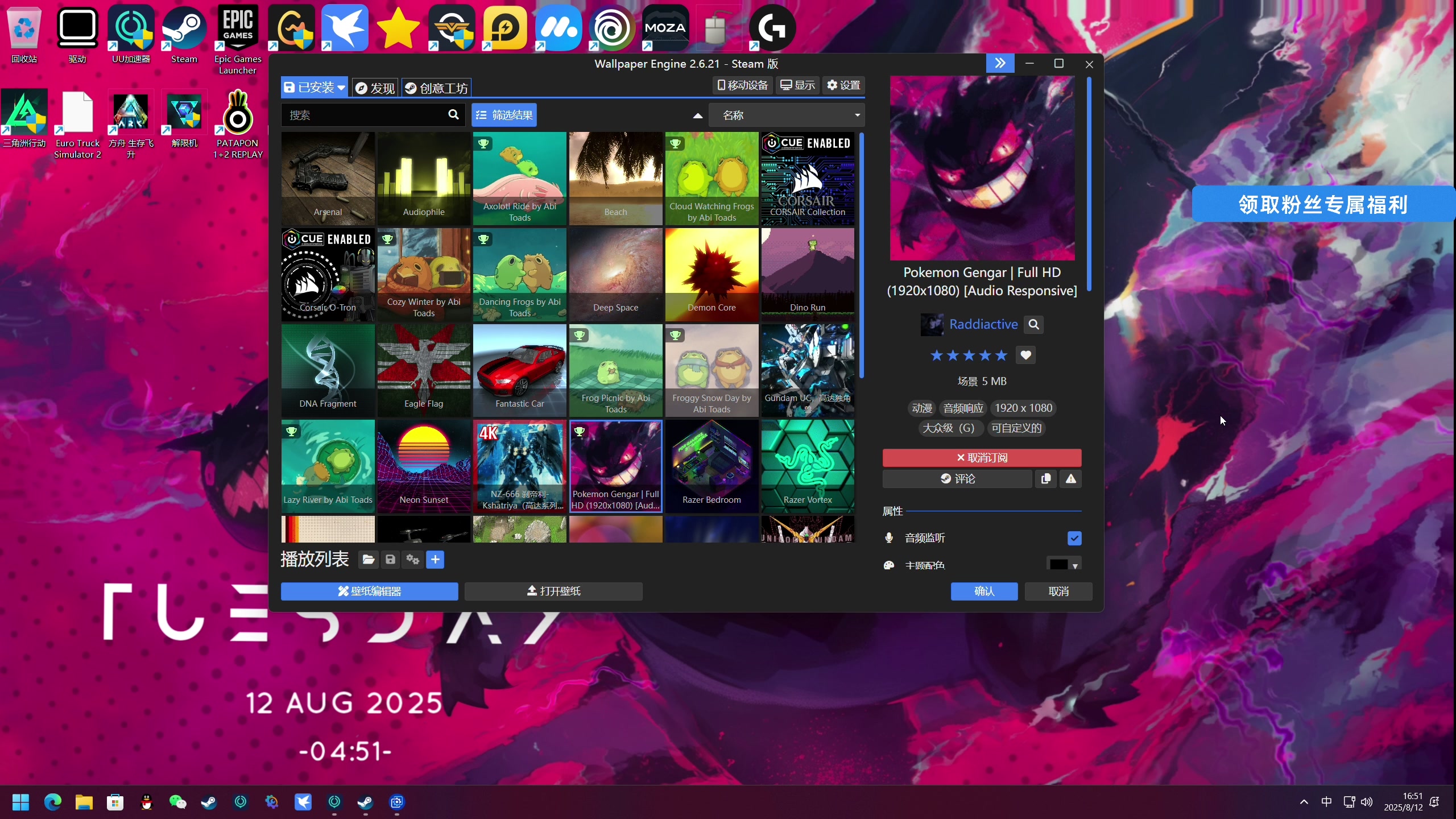Open the load playlist folder icon

tap(368, 560)
